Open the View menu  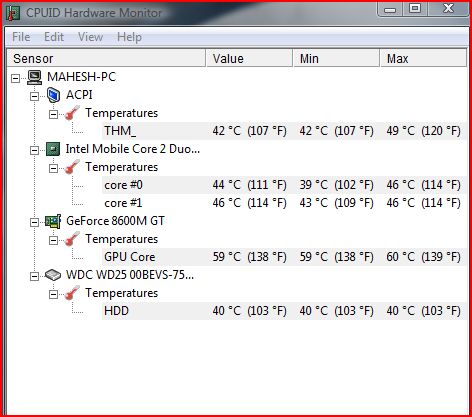(x=90, y=37)
